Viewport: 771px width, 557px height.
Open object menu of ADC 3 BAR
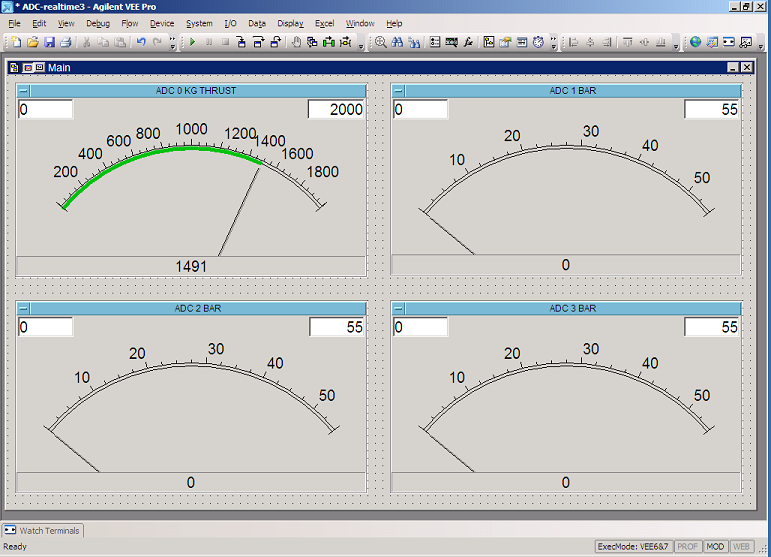coord(399,309)
